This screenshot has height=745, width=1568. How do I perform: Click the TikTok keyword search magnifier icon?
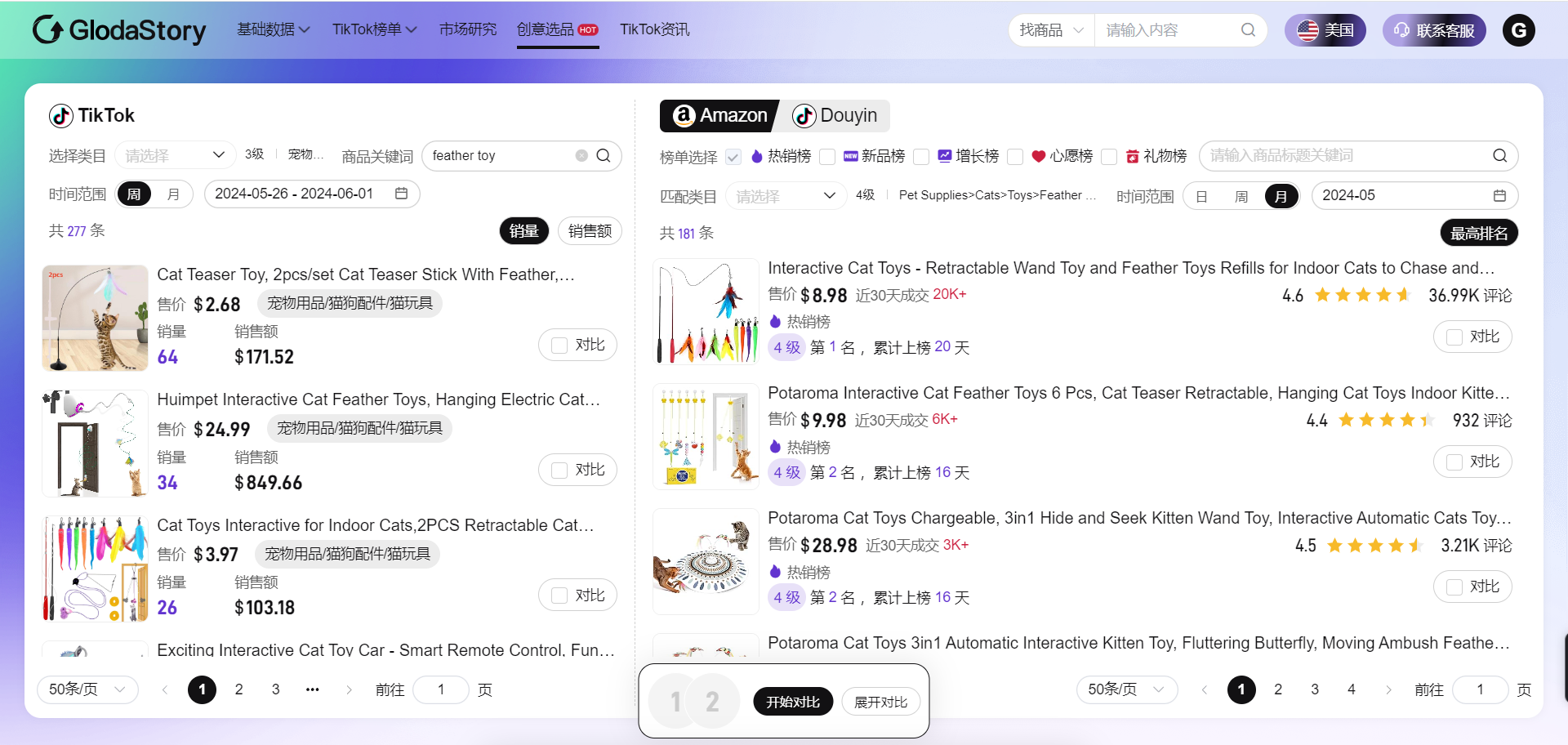point(604,156)
